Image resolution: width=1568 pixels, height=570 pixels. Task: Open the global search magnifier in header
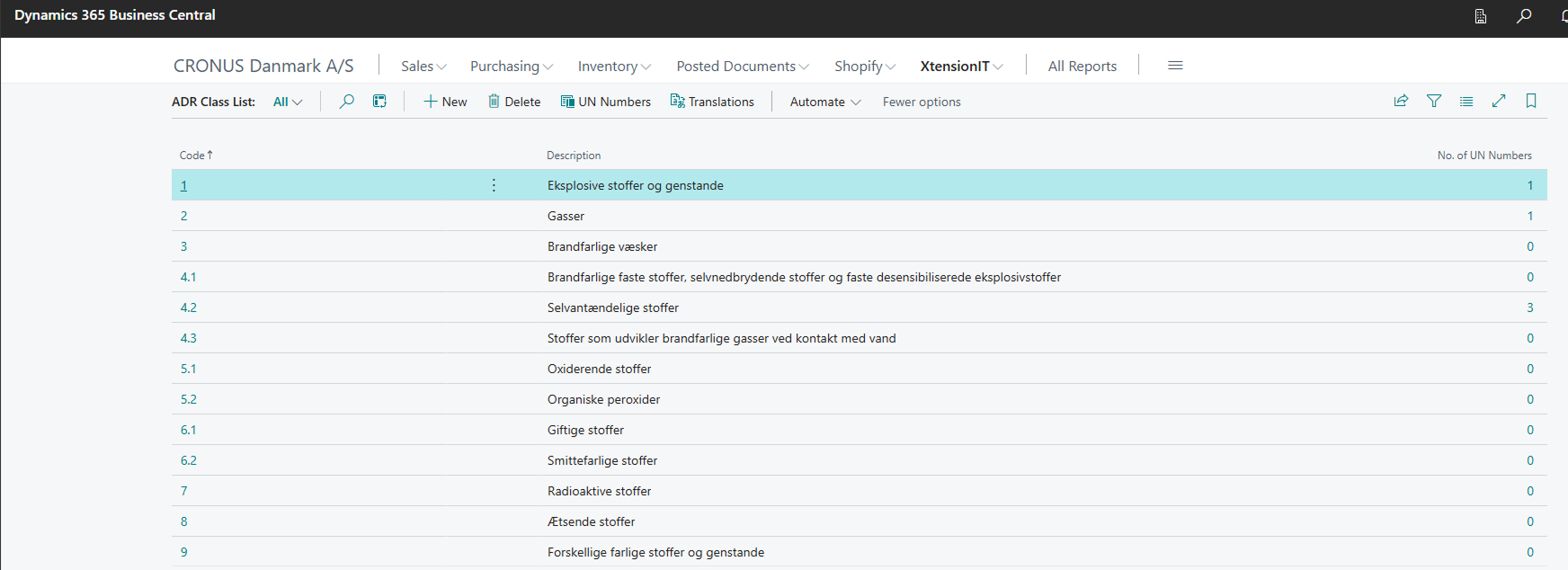click(x=1524, y=16)
